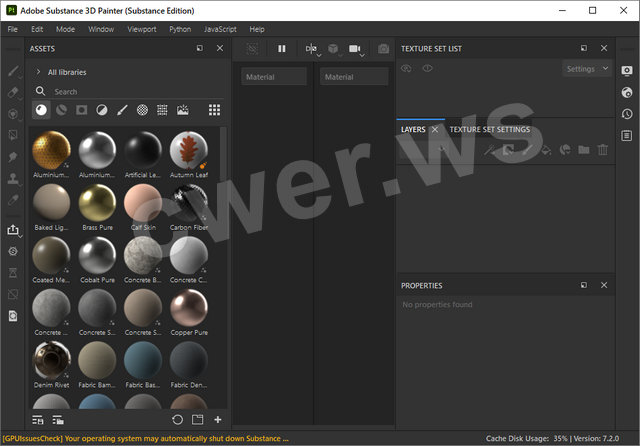Open Display settings icon on right dock
This screenshot has height=446, width=640.
pyautogui.click(x=627, y=70)
